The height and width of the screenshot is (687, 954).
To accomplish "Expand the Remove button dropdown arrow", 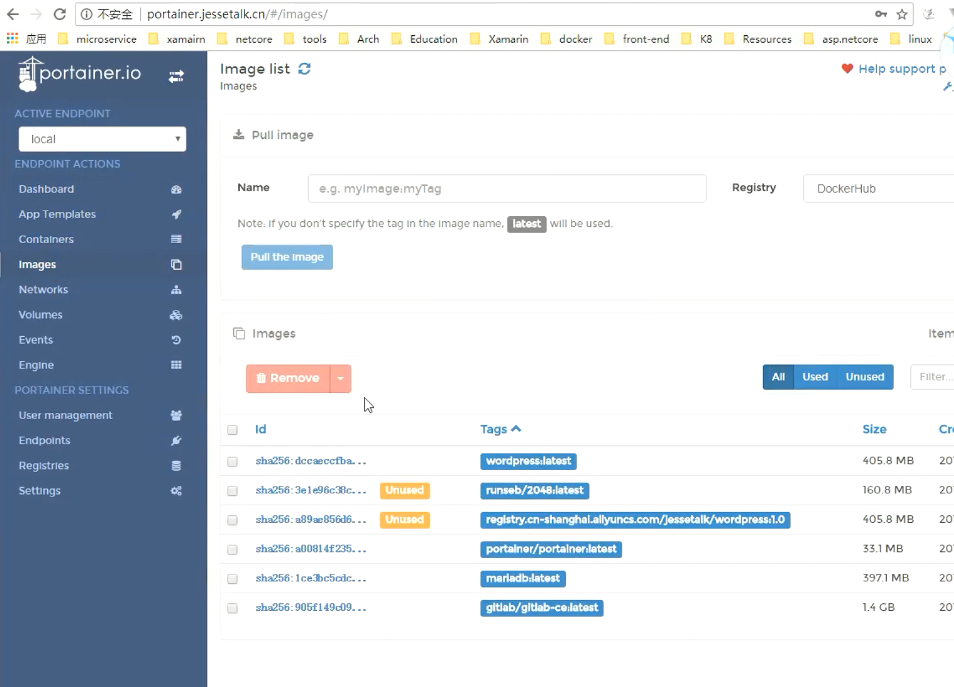I will 341,378.
